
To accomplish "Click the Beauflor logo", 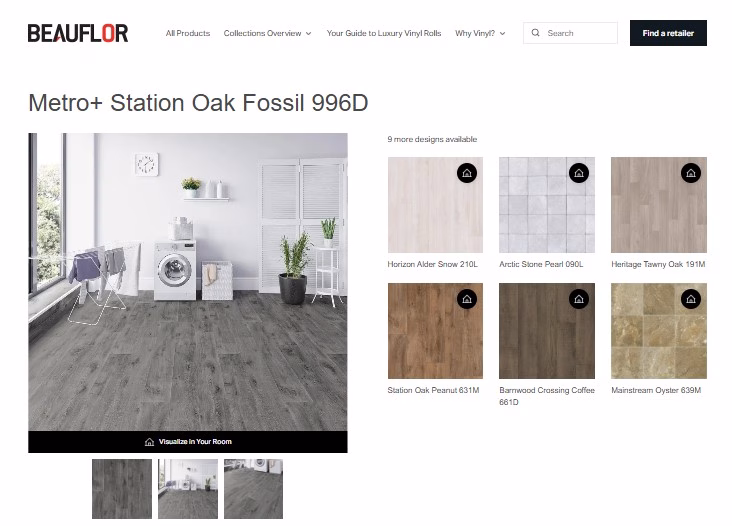I will coord(78,33).
